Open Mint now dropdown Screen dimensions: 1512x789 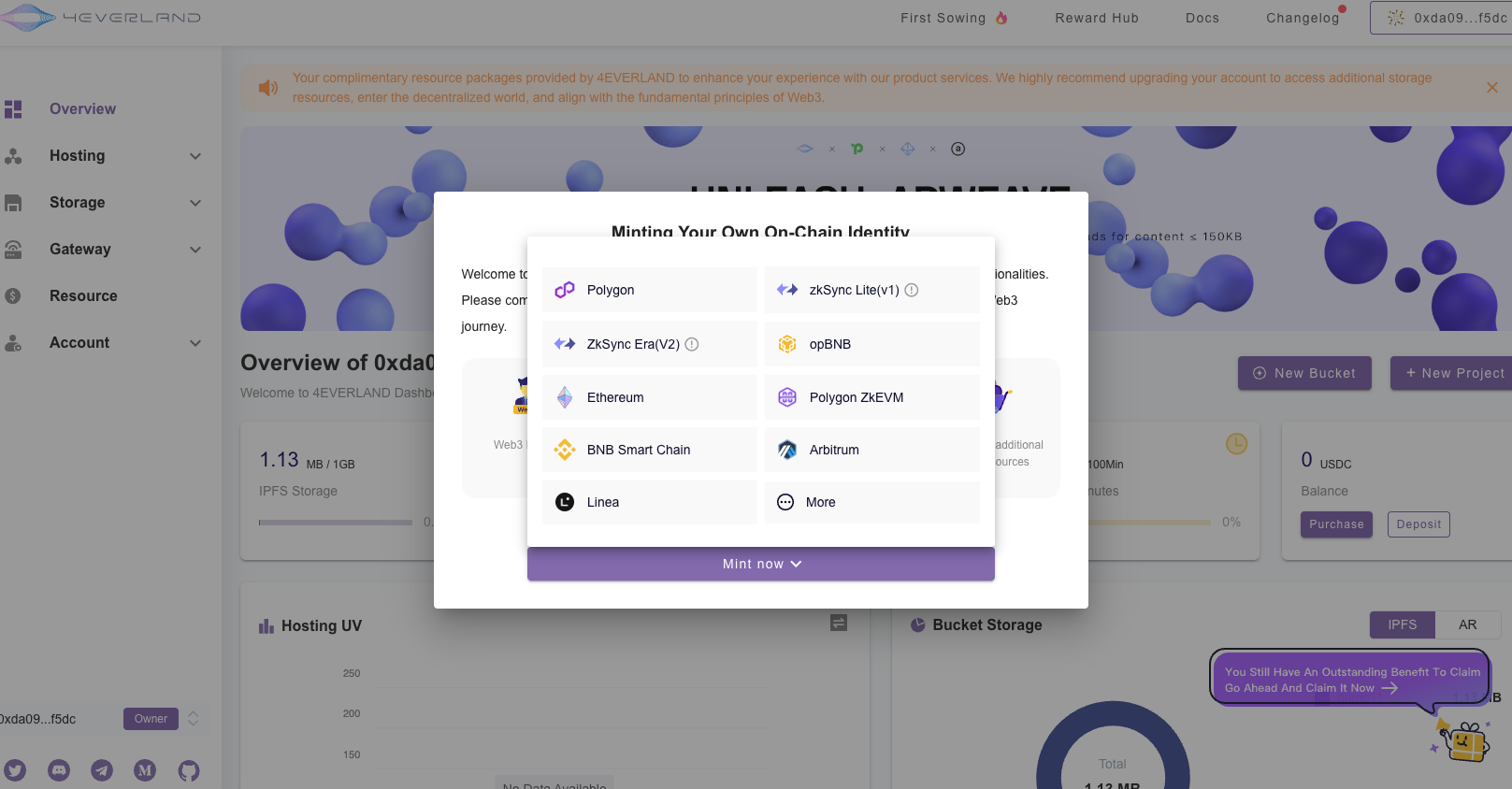tap(761, 564)
